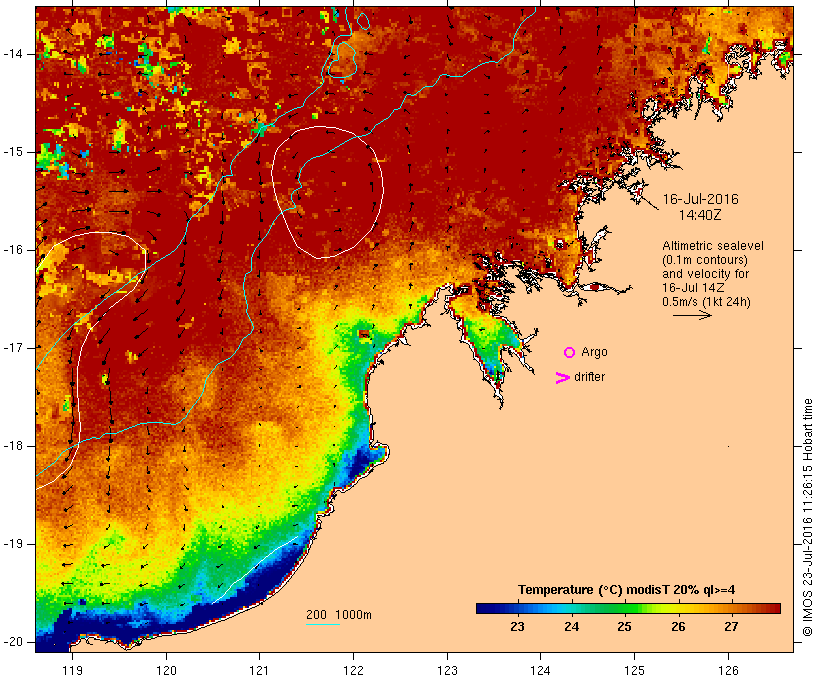
Task: Click the '(0.1m contours)' text
Action: pos(705,260)
